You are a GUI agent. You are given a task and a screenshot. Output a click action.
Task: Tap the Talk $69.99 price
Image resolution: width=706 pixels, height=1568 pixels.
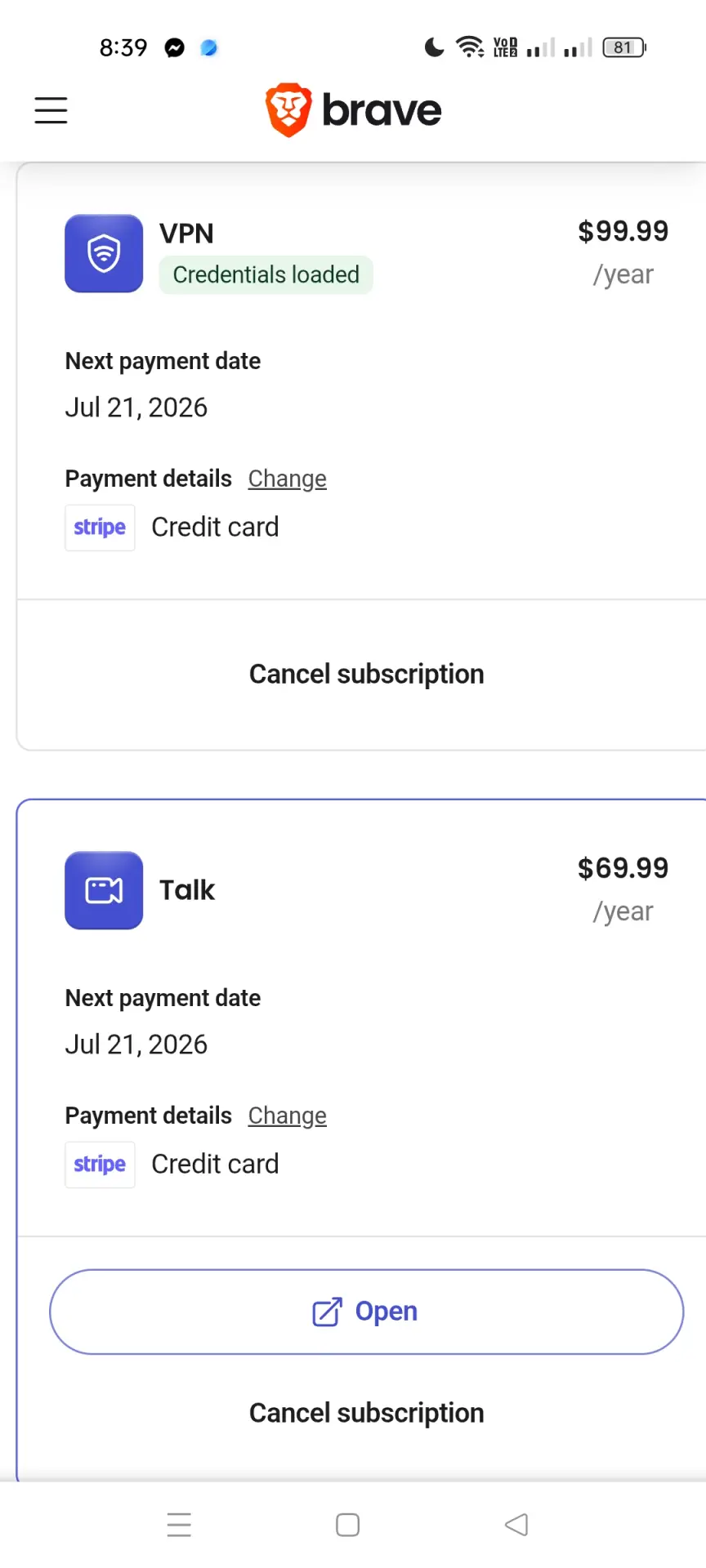(623, 868)
